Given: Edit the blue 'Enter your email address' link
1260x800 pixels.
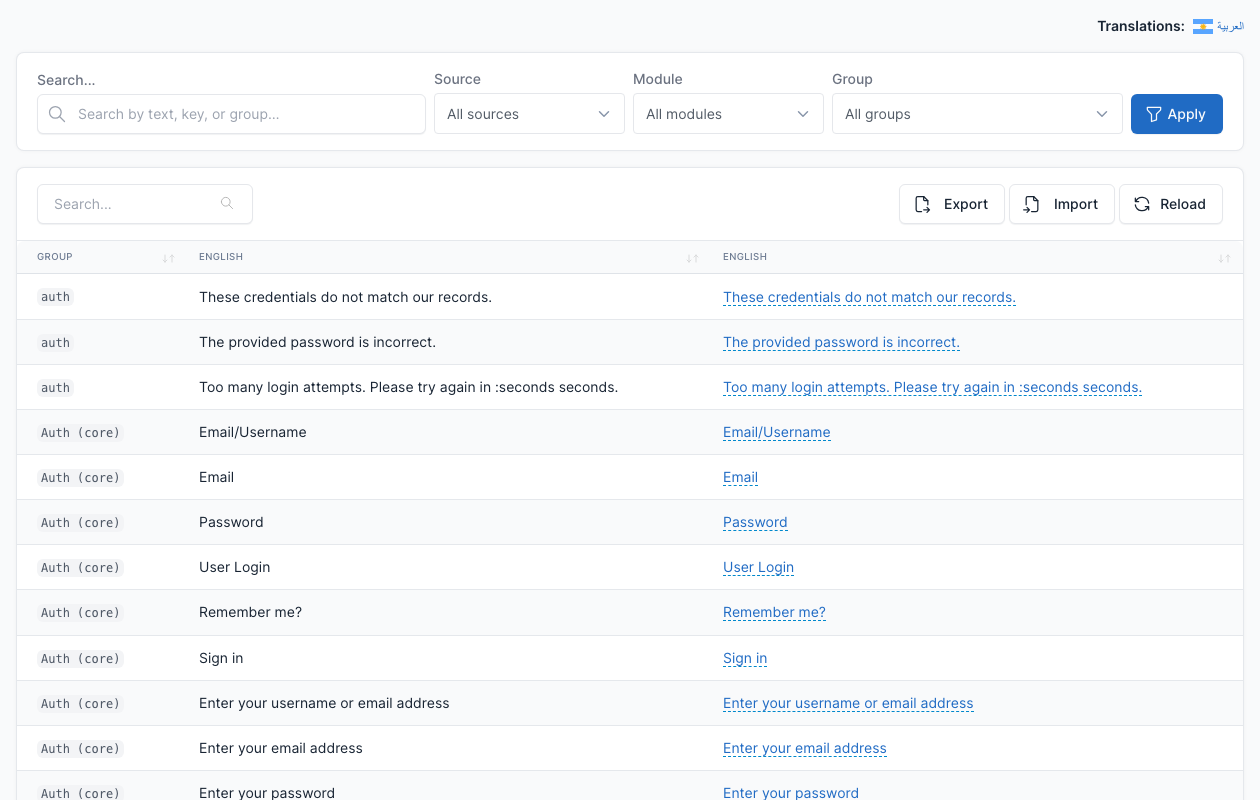Looking at the screenshot, I should click(805, 748).
